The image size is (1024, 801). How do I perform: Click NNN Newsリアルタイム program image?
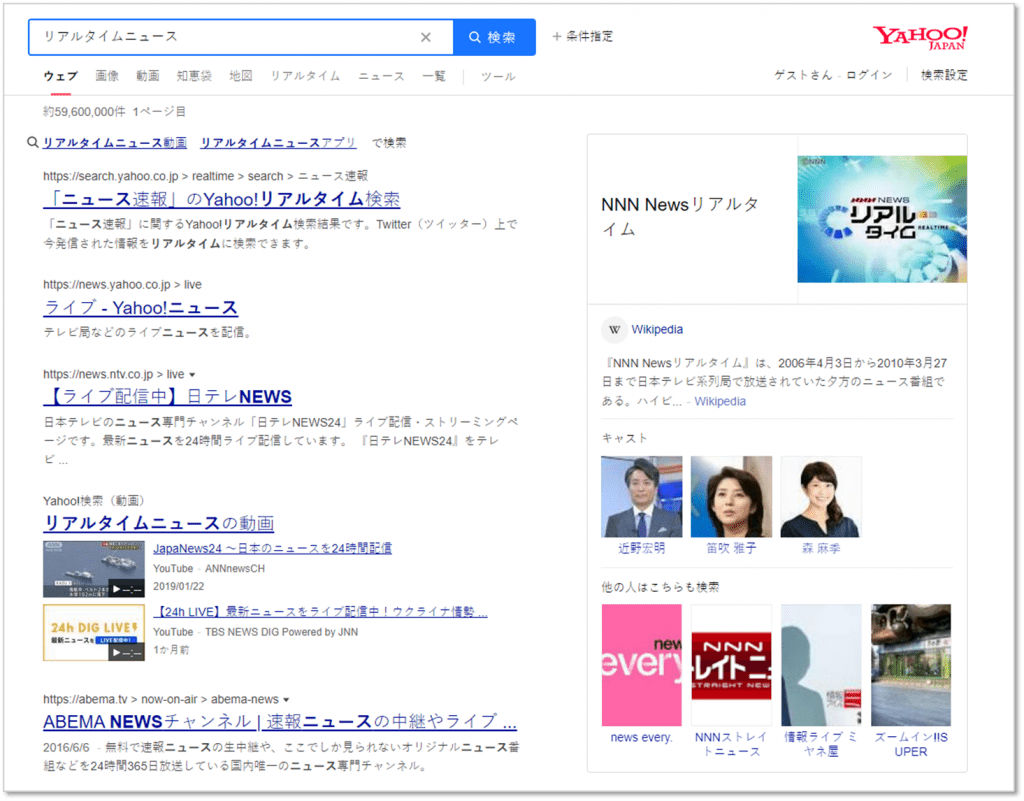click(882, 219)
